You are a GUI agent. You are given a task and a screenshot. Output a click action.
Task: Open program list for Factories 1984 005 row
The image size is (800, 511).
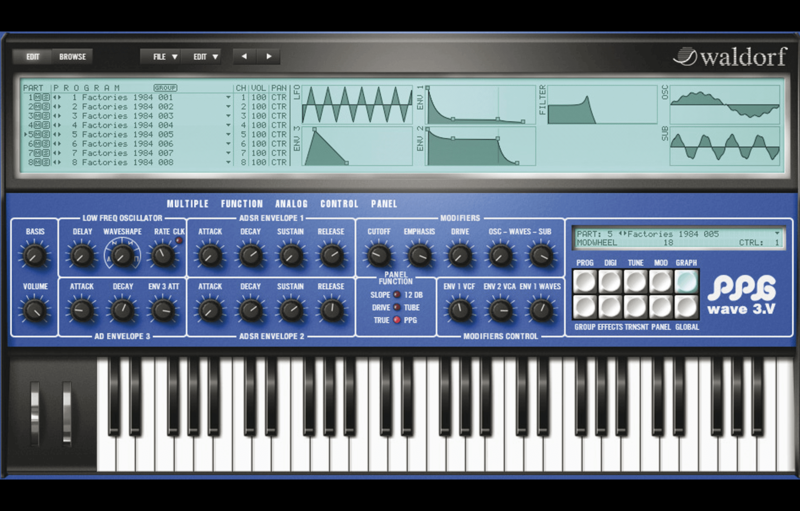click(x=229, y=135)
